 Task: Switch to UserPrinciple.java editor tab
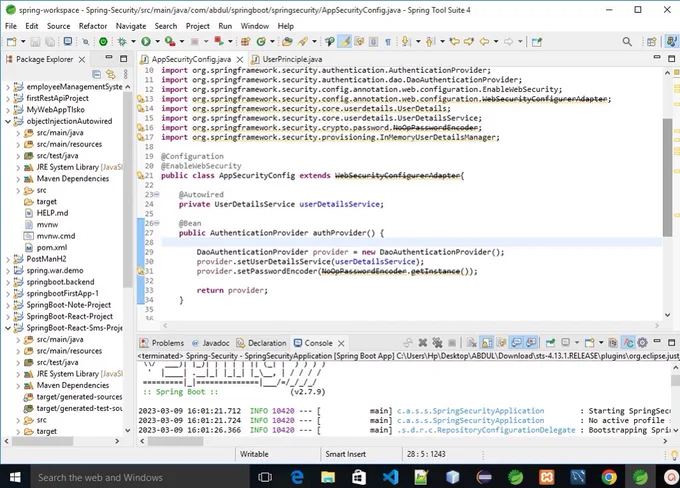292,59
